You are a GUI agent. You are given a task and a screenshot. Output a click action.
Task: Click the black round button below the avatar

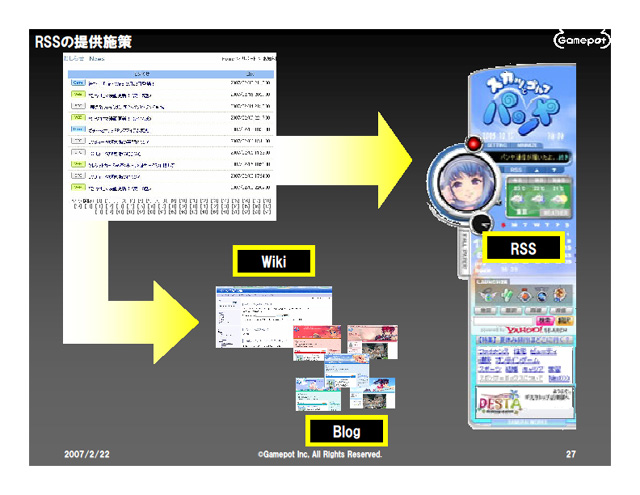pyautogui.click(x=480, y=224)
